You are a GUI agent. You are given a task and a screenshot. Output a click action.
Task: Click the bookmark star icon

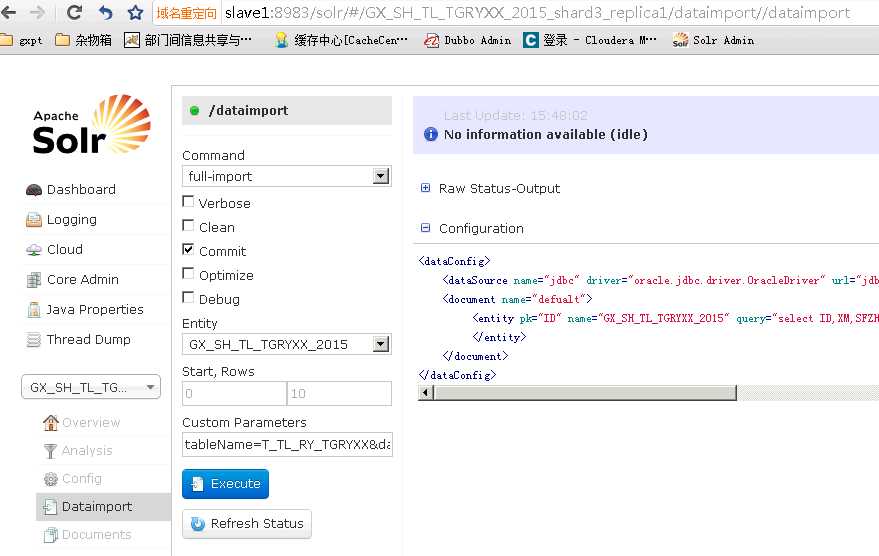pos(135,13)
